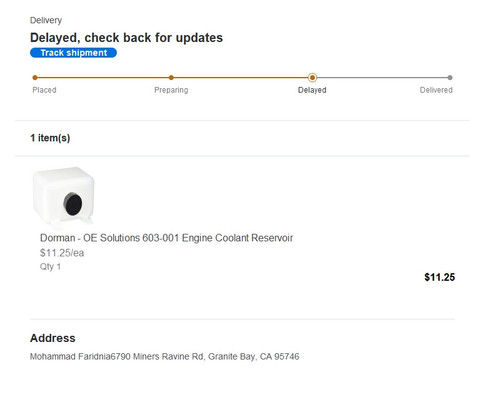
Task: Click the Delayed step label
Action: coord(312,90)
